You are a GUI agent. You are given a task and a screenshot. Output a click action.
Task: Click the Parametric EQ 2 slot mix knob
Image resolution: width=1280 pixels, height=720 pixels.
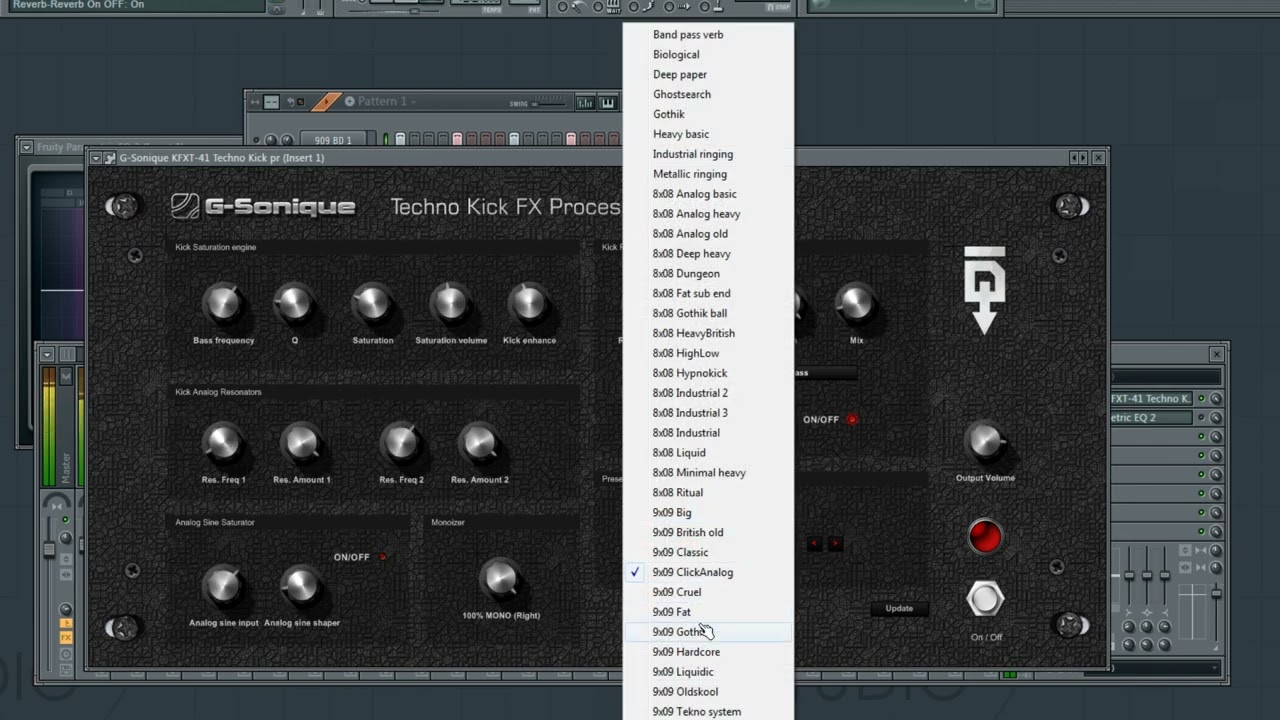coord(1216,418)
